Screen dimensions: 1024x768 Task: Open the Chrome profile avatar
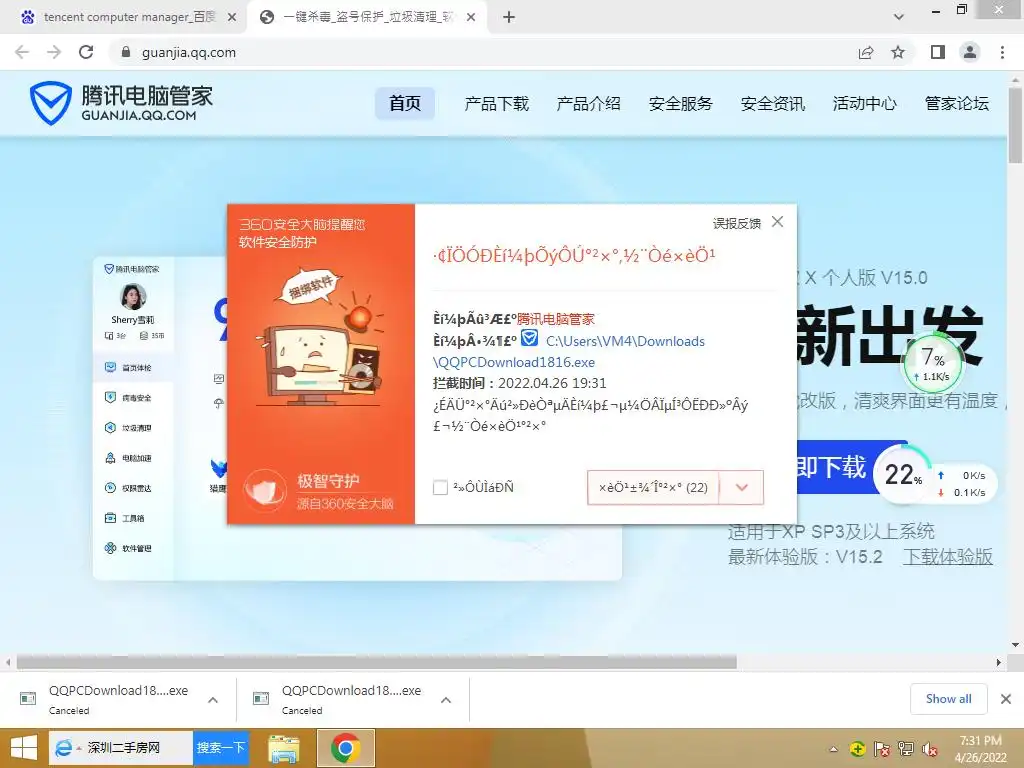pyautogui.click(x=970, y=52)
